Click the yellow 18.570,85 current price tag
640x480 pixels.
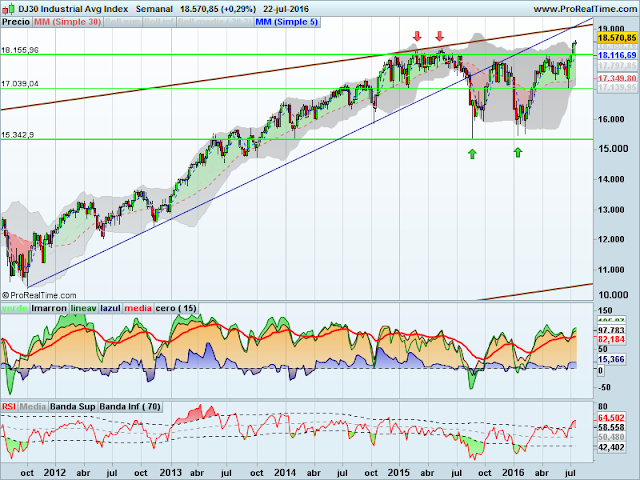[617, 38]
